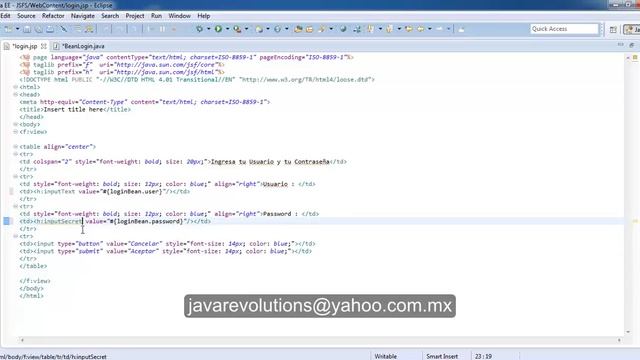Click the Smart Insert status bar entry

coord(442,356)
